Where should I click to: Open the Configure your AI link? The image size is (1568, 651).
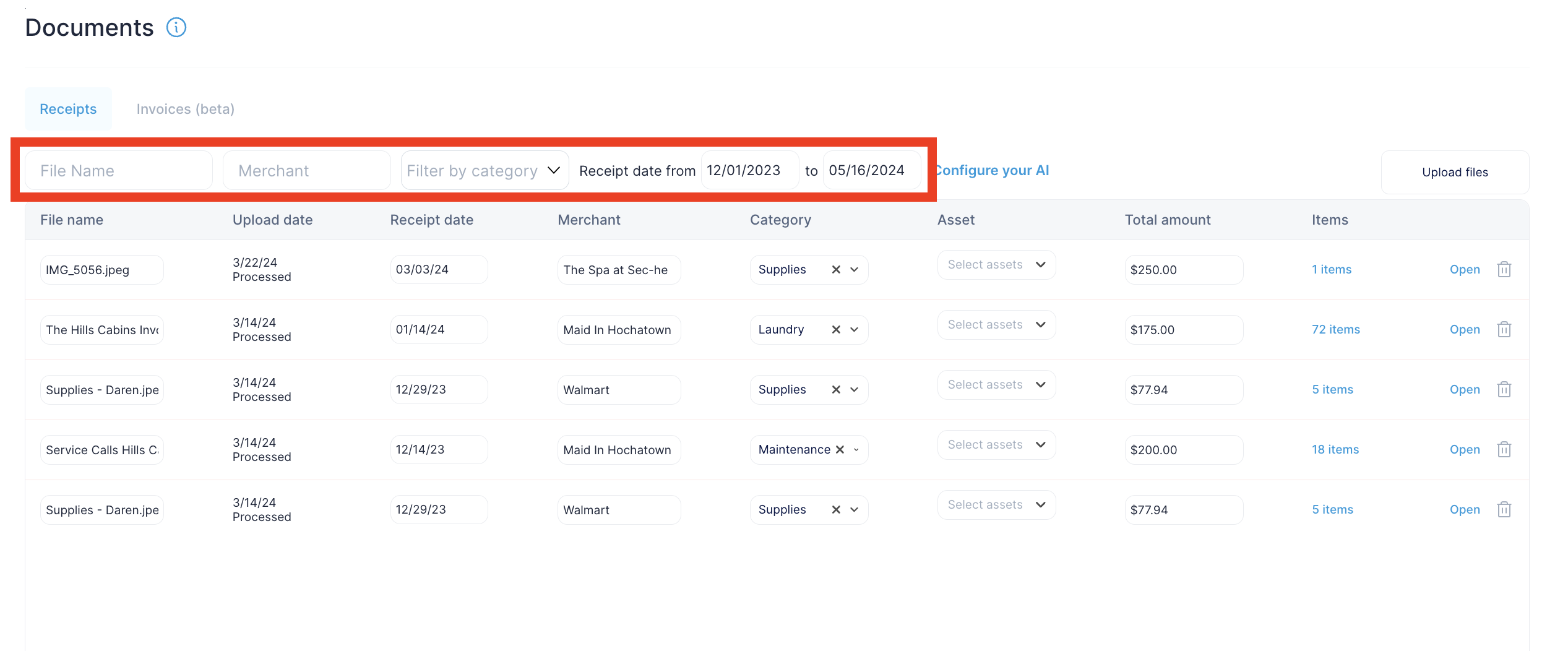[x=993, y=170]
